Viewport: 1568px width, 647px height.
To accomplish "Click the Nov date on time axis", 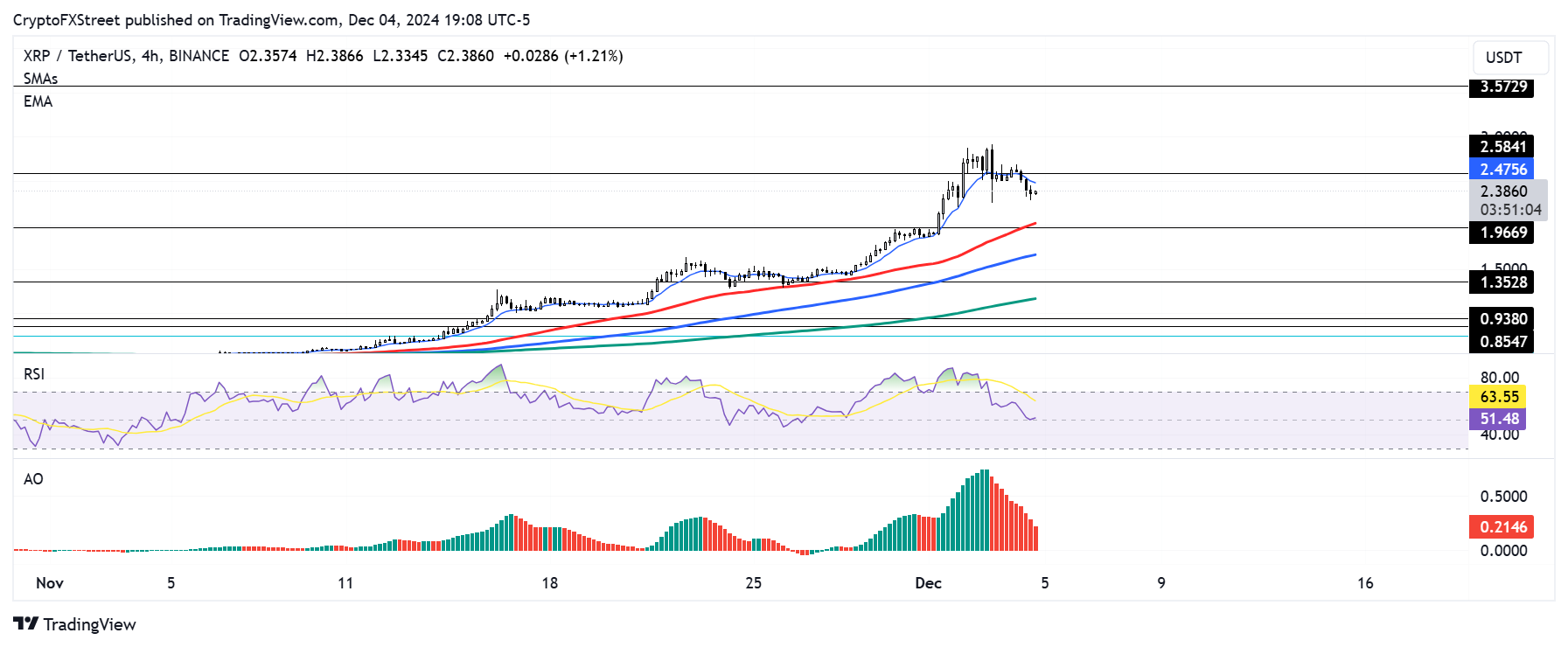I will point(50,583).
